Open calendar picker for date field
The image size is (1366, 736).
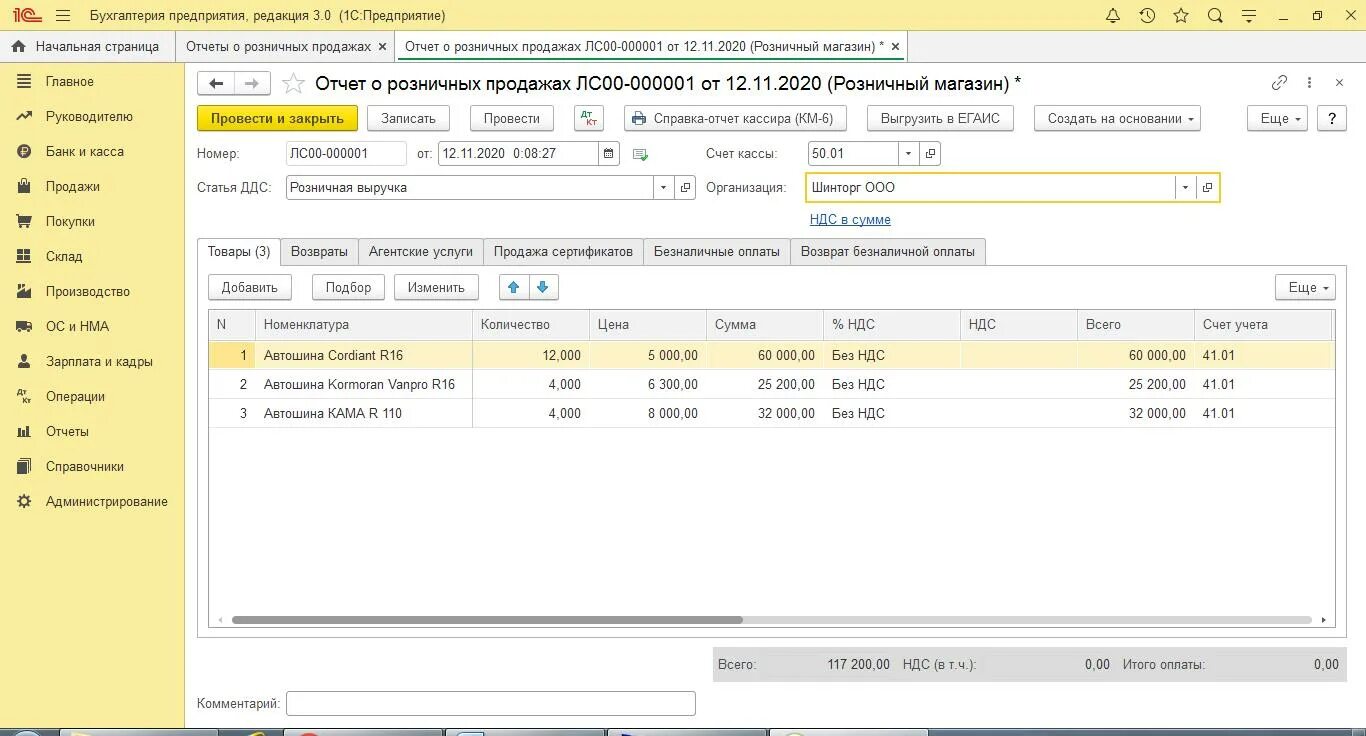coord(609,154)
